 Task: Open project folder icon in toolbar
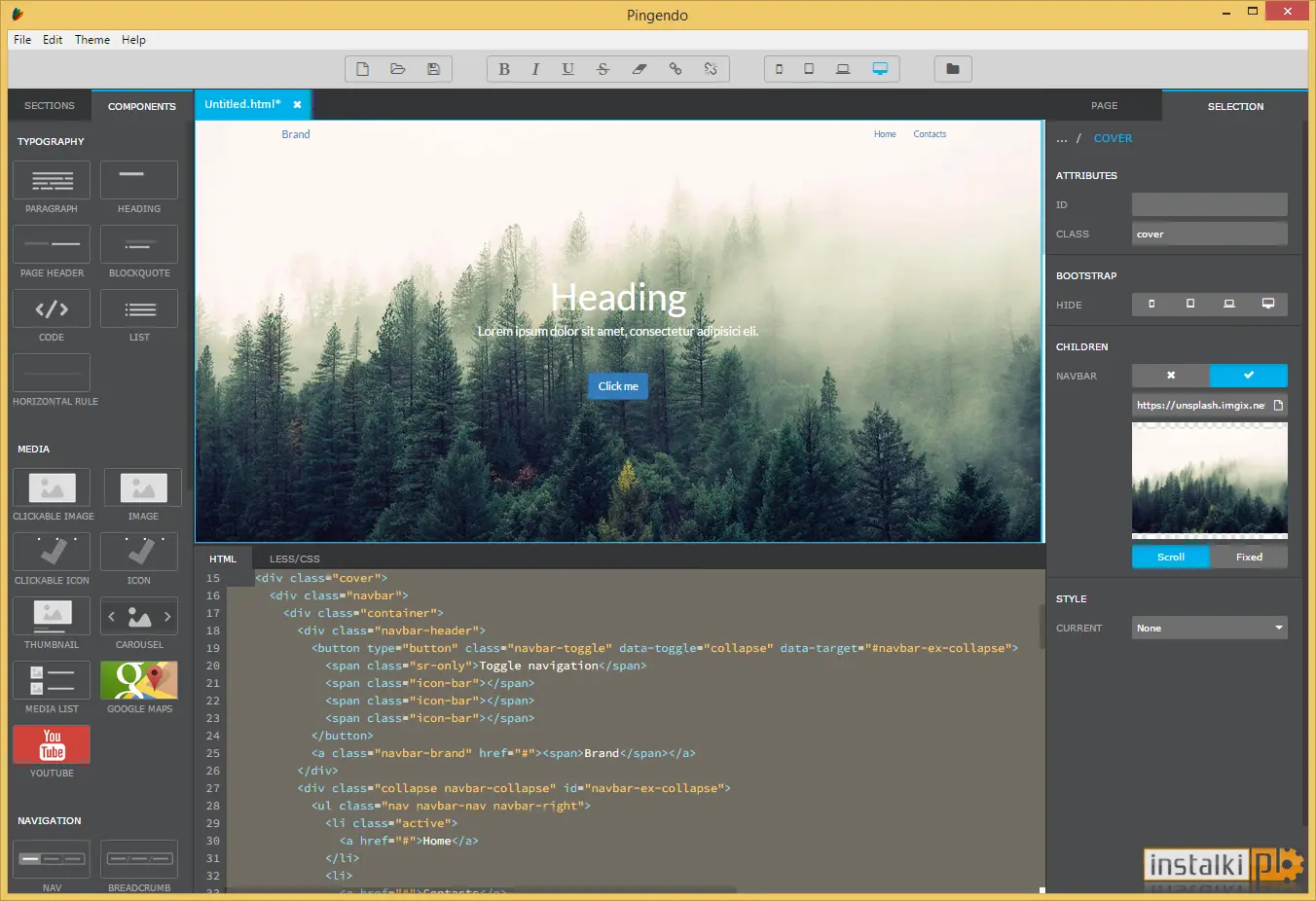pos(953,69)
